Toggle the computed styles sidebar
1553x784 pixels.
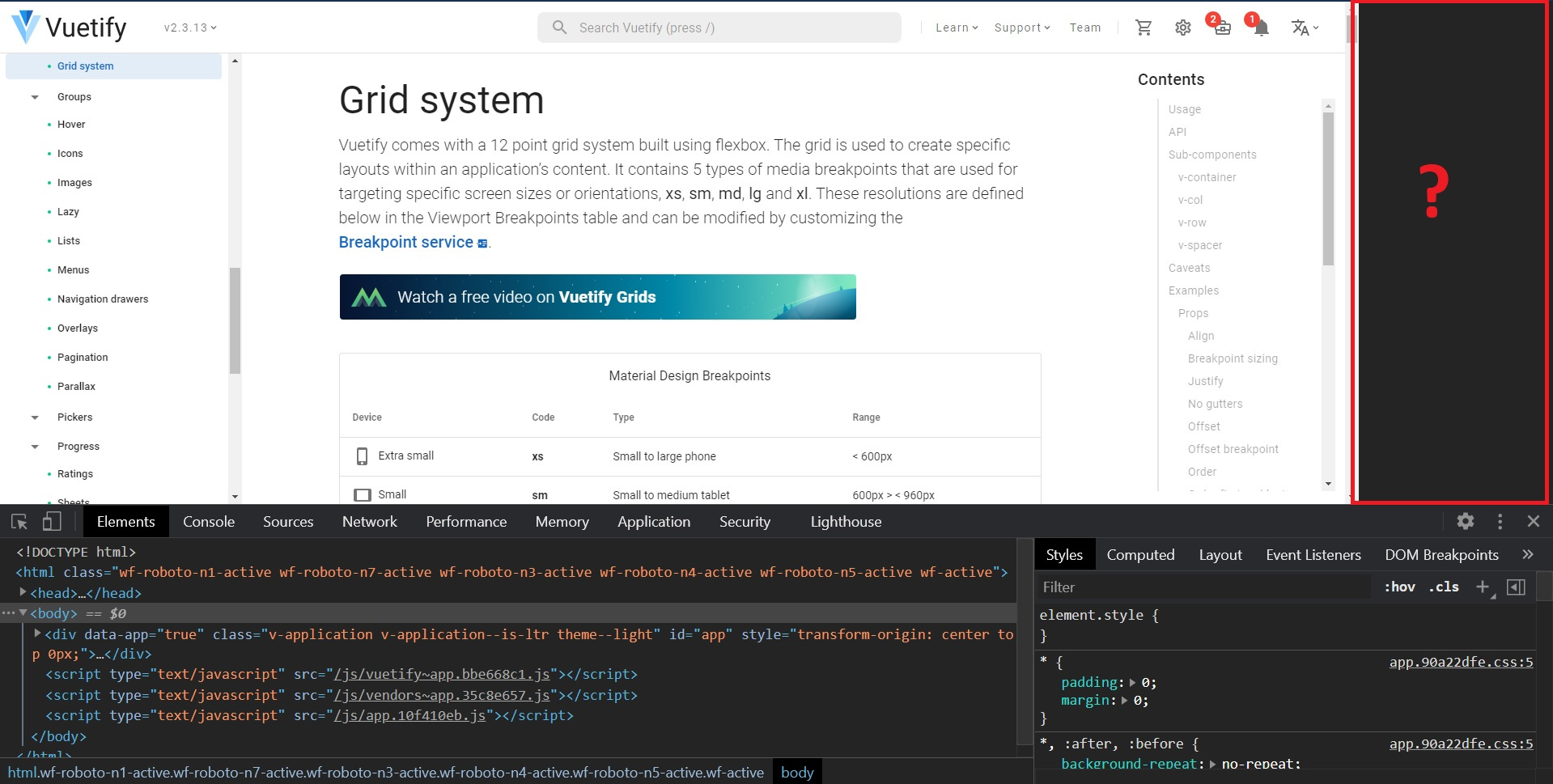(x=1516, y=587)
